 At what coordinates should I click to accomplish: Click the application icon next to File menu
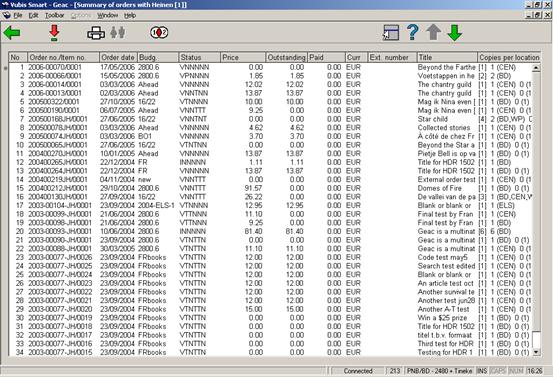point(6,16)
